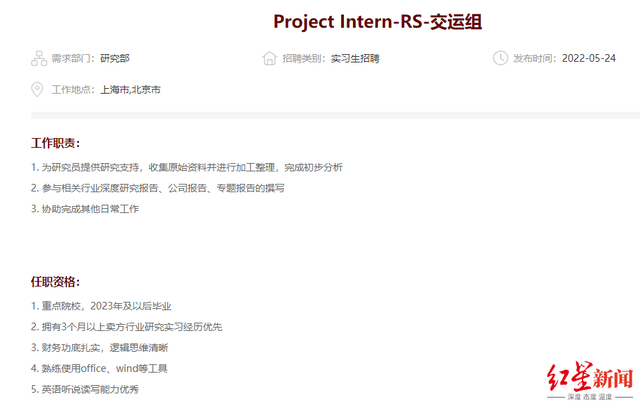The image size is (640, 408).
Task: Click the 工作职责 section heading
Action: point(55,143)
